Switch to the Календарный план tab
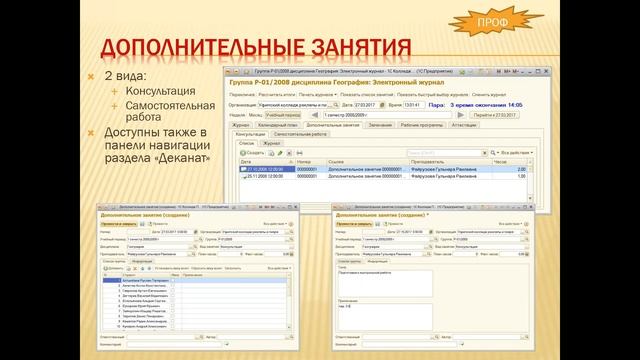The width and height of the screenshot is (640, 360). [x=278, y=125]
